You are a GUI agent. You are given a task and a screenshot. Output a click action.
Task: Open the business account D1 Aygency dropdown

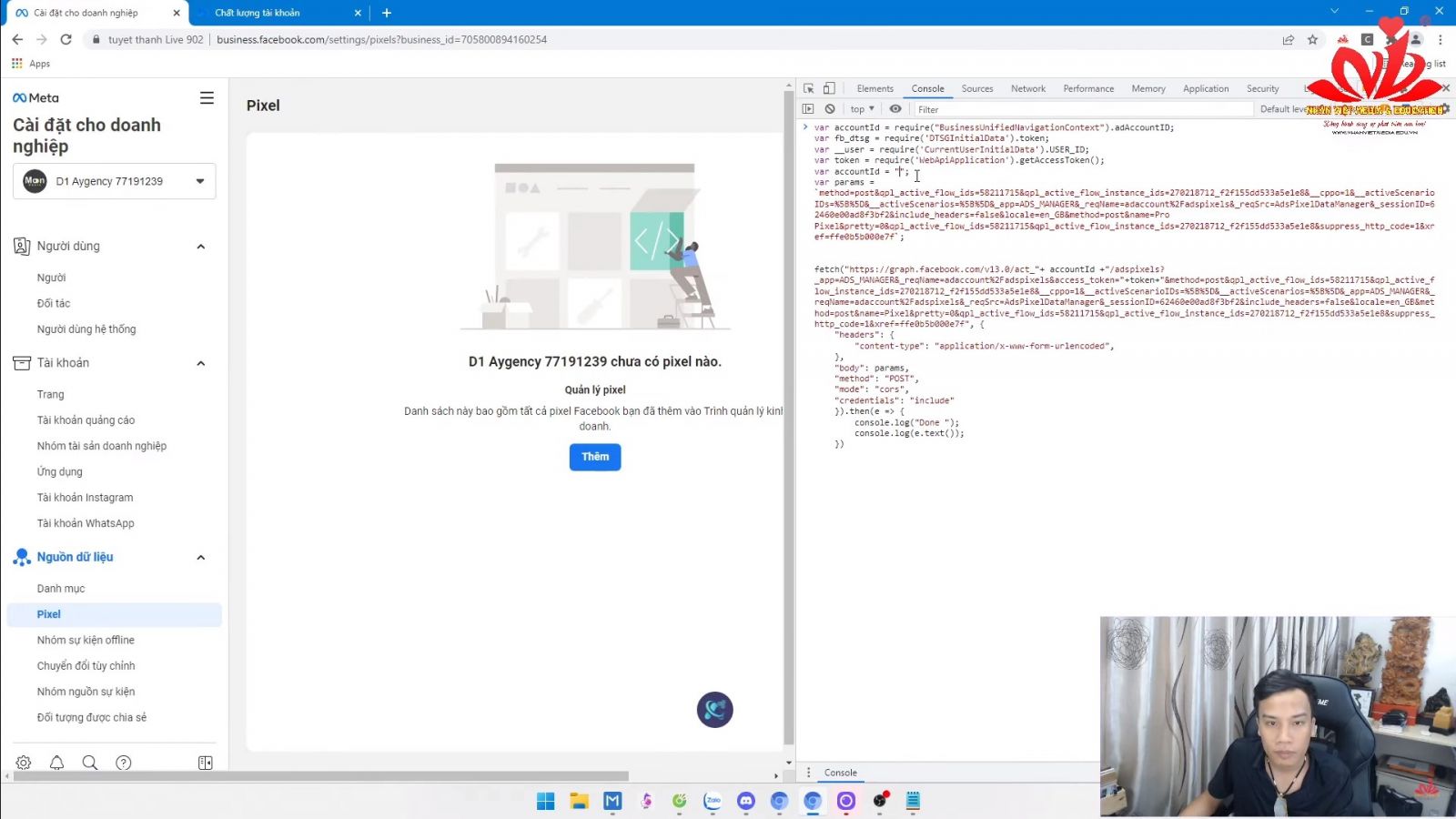point(115,181)
